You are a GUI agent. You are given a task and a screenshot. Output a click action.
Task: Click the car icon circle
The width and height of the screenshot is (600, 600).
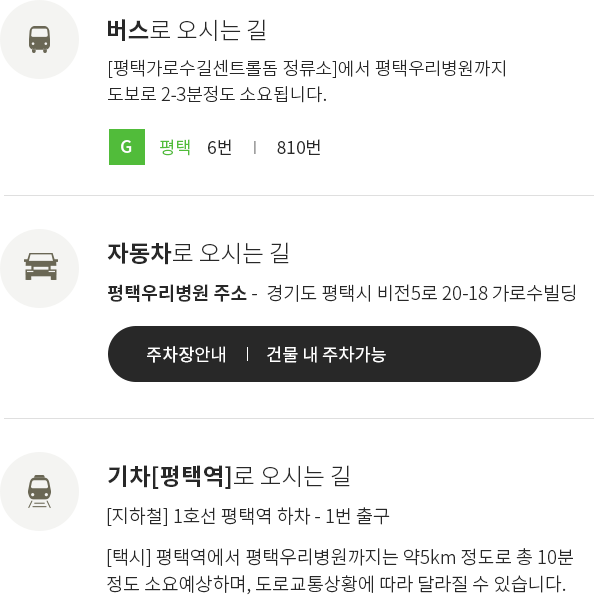[x=39, y=268]
